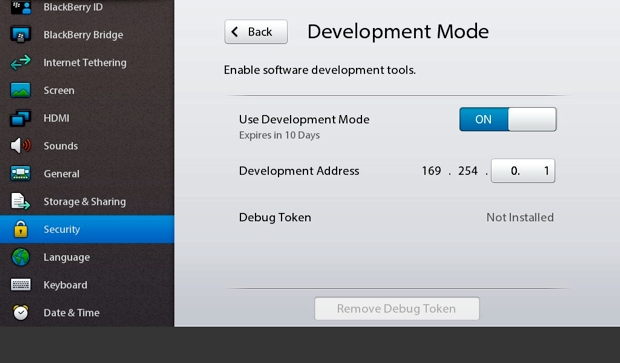Click the Screen landscape icon
The image size is (620, 363).
pyautogui.click(x=21, y=90)
